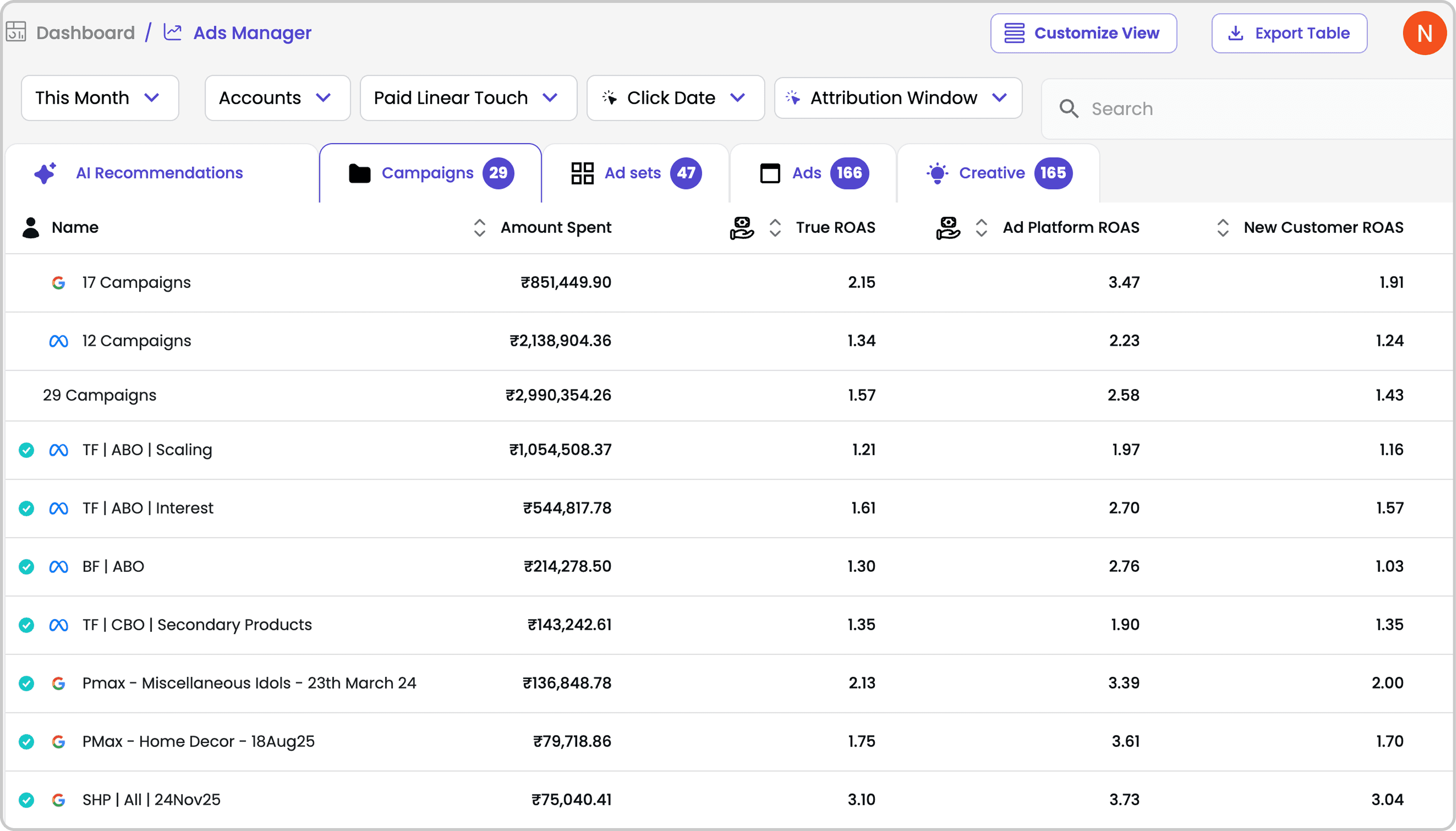
Task: Open the Attribution Window dropdown
Action: (x=897, y=98)
